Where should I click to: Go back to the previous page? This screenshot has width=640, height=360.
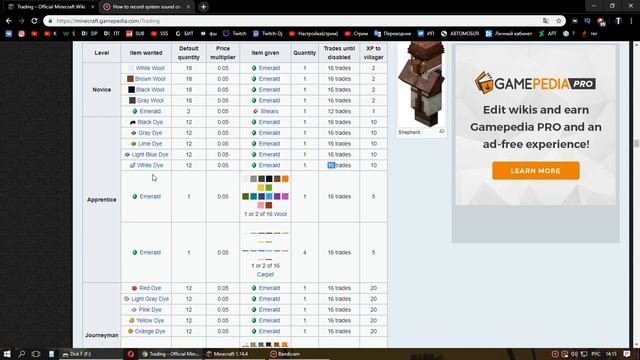tap(9, 21)
